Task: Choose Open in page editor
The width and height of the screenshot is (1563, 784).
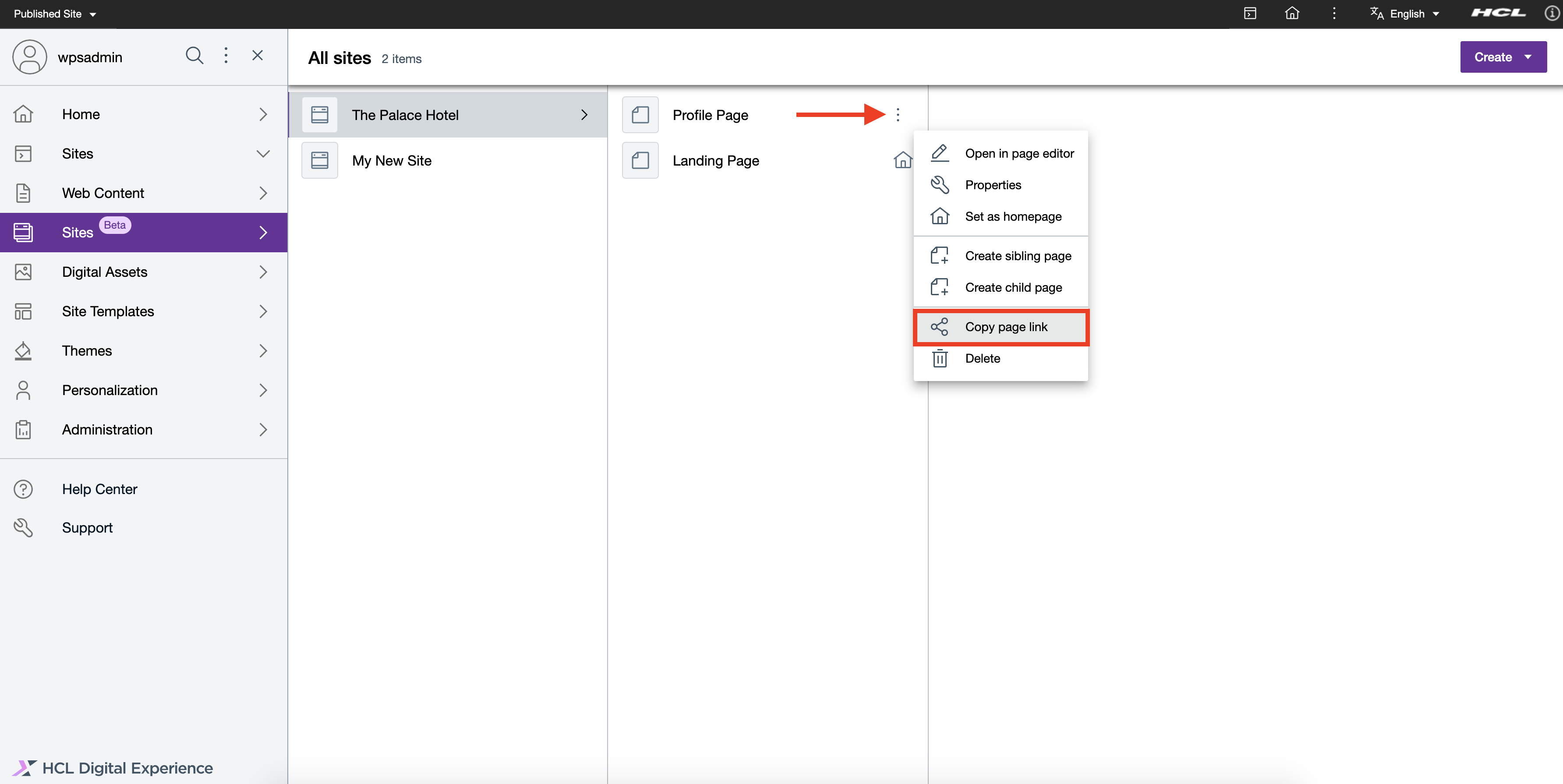Action: [1019, 153]
